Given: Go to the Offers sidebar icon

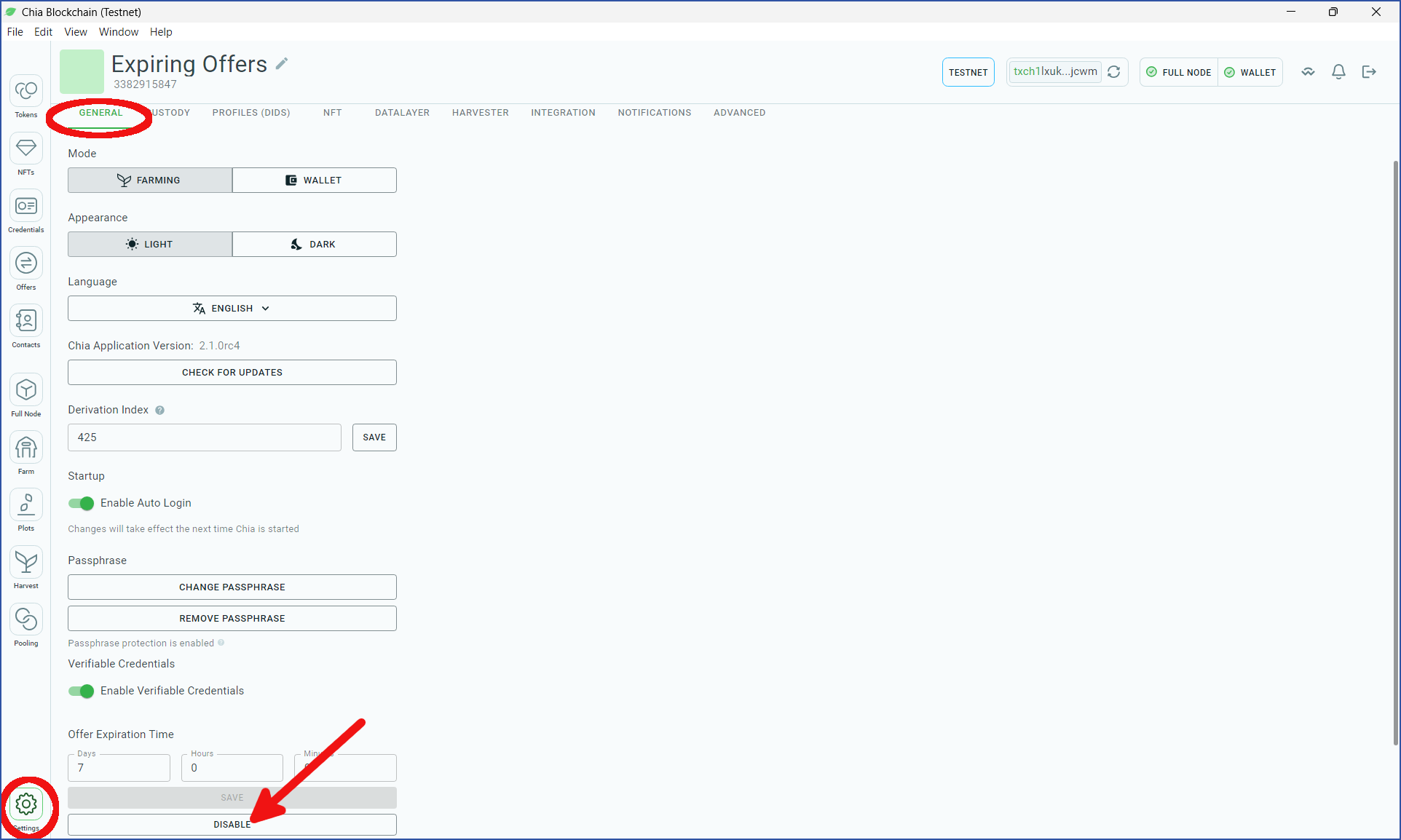Looking at the screenshot, I should point(26,264).
